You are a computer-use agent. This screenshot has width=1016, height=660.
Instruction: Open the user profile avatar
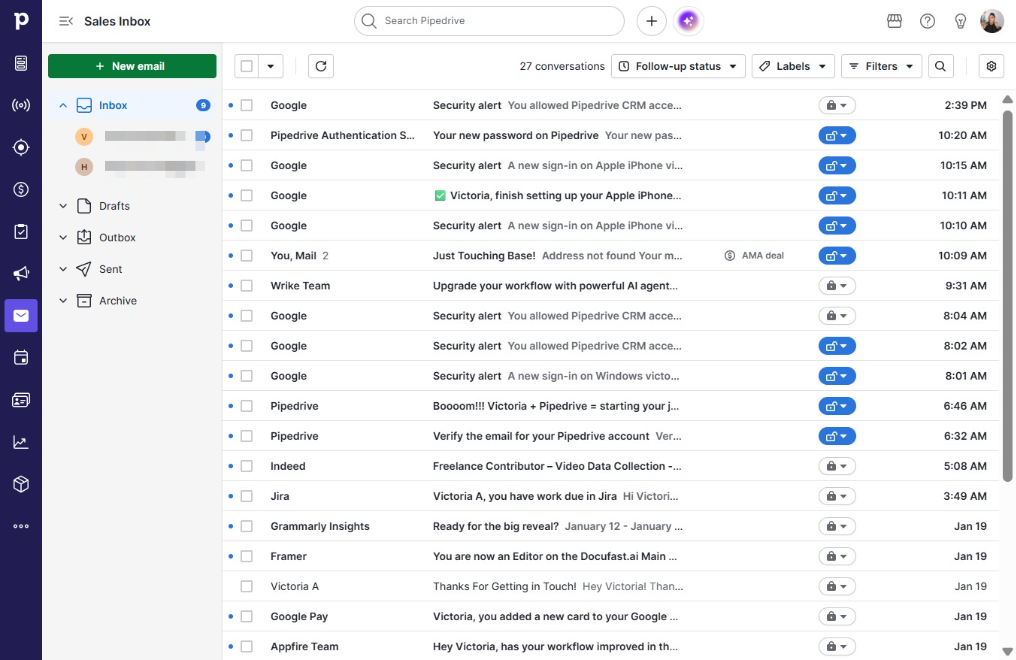[991, 21]
